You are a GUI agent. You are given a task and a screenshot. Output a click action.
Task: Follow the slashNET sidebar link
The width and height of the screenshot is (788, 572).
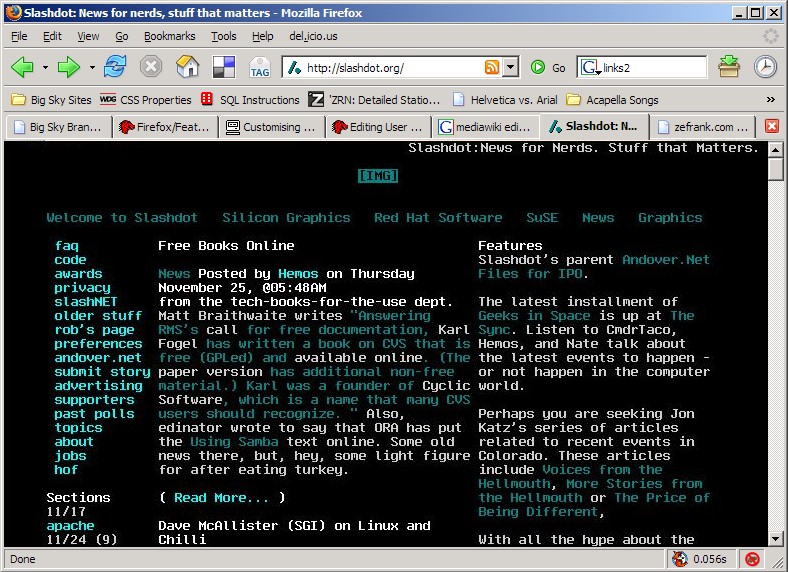tap(85, 302)
